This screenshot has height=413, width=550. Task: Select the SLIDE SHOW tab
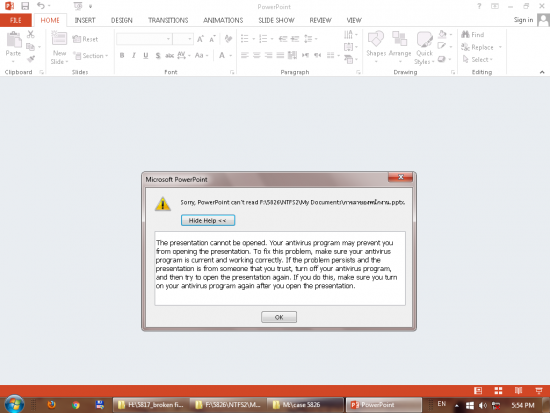(x=276, y=20)
